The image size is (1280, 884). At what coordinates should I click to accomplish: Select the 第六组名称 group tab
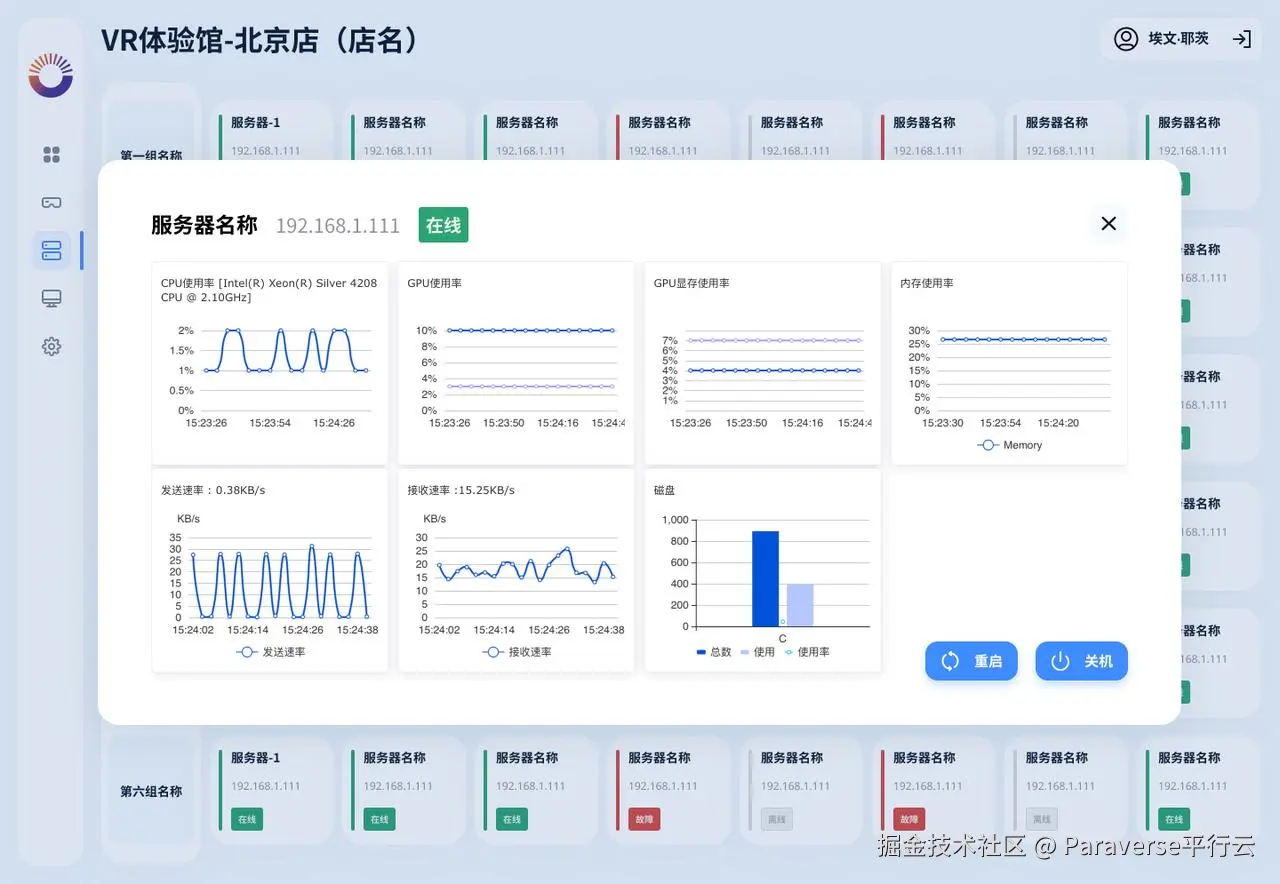coord(151,790)
